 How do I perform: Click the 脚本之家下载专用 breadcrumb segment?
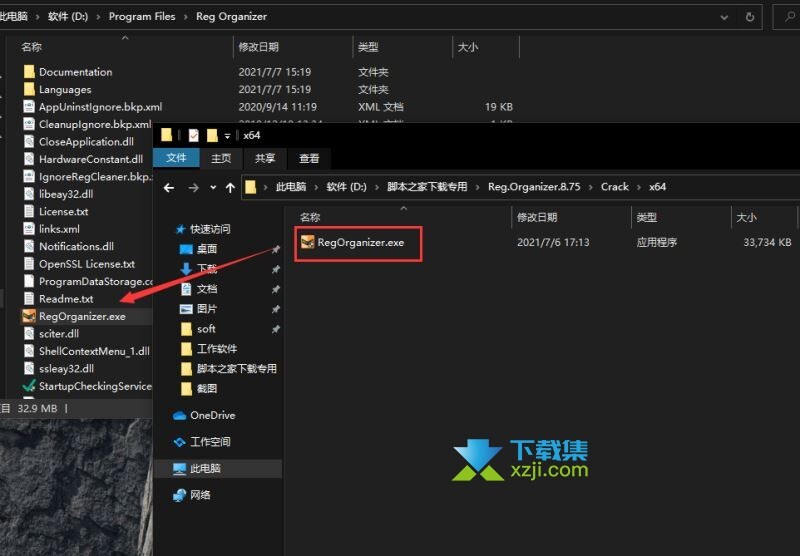click(x=427, y=187)
